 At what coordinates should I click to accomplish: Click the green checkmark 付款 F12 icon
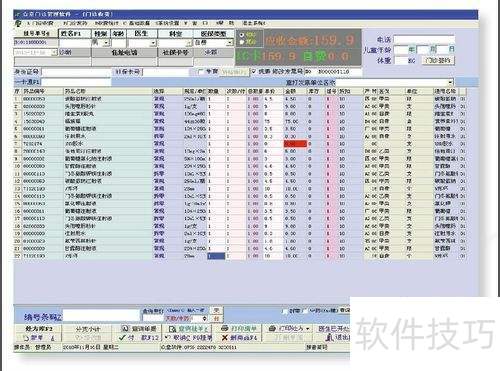coord(123,337)
